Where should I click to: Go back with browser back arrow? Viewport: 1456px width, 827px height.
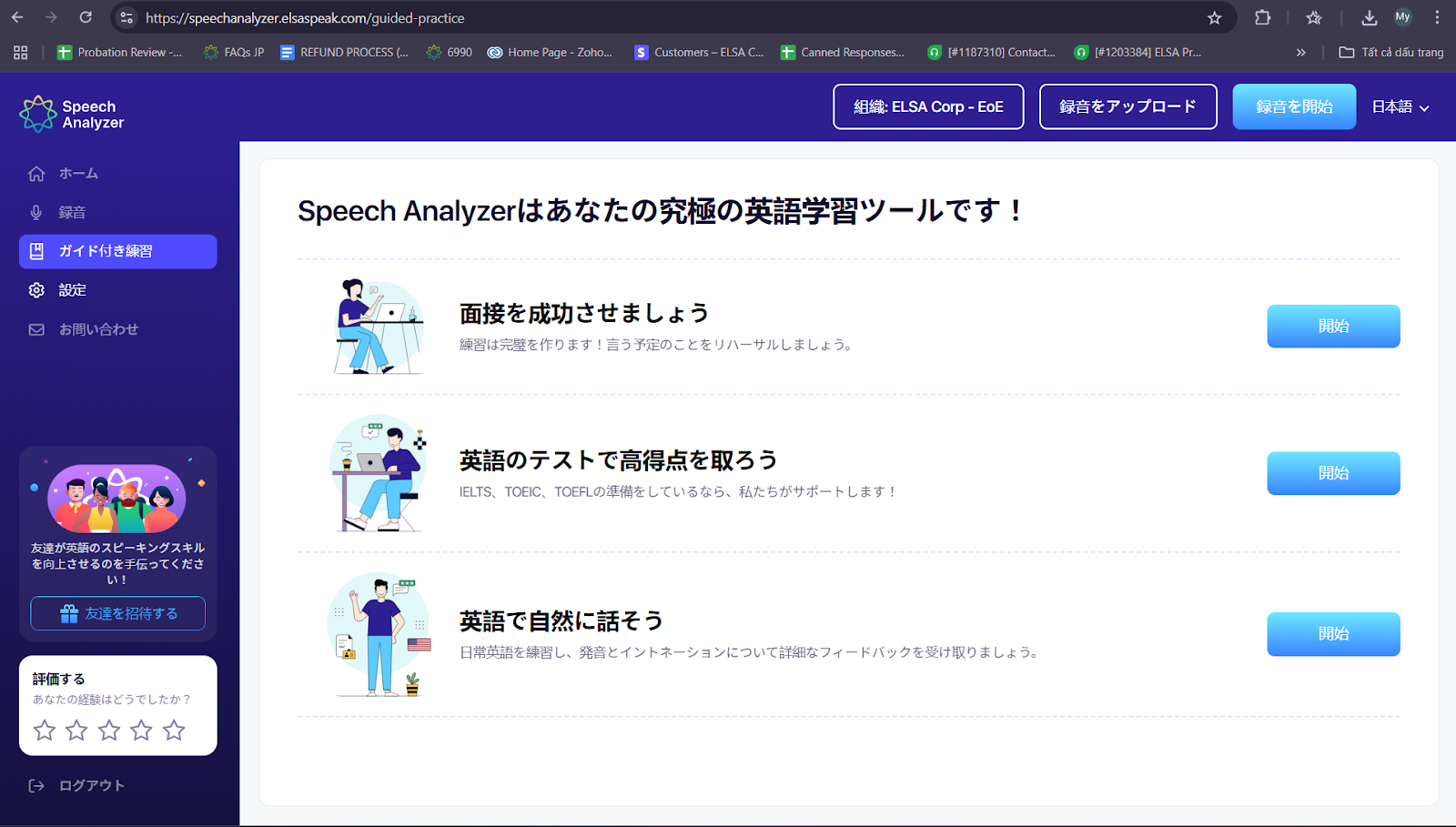point(17,17)
